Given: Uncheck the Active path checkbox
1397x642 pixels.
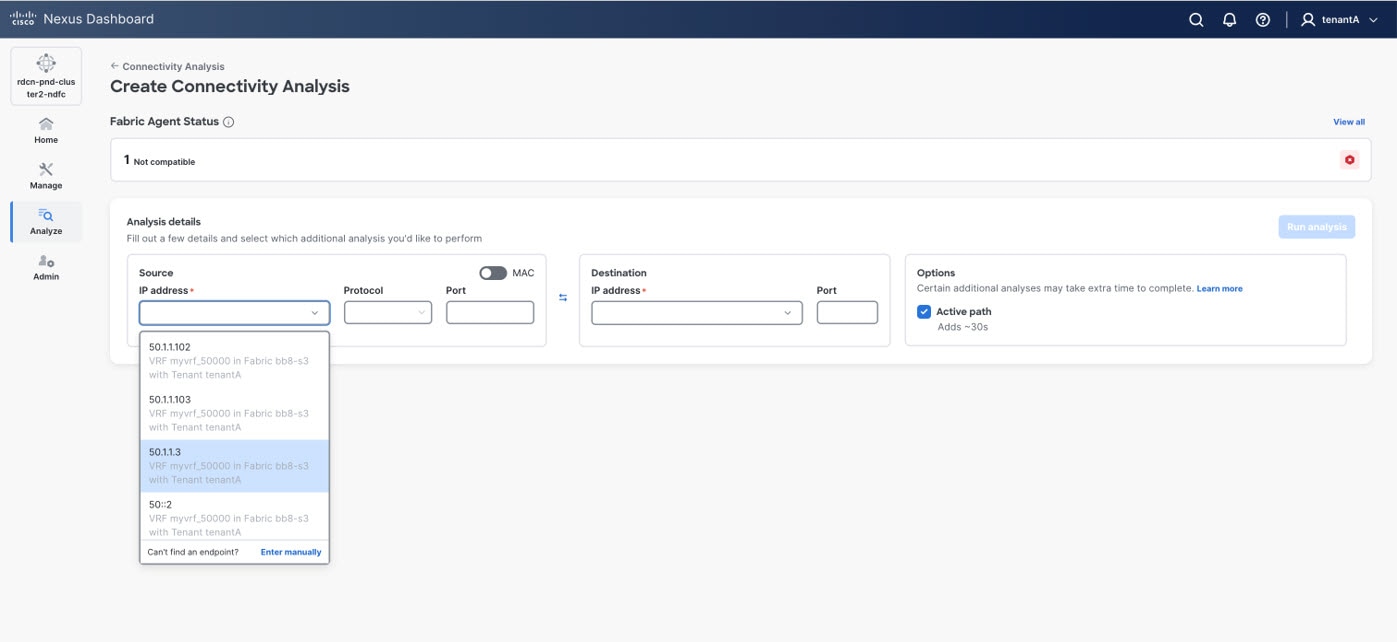Looking at the screenshot, I should (924, 312).
